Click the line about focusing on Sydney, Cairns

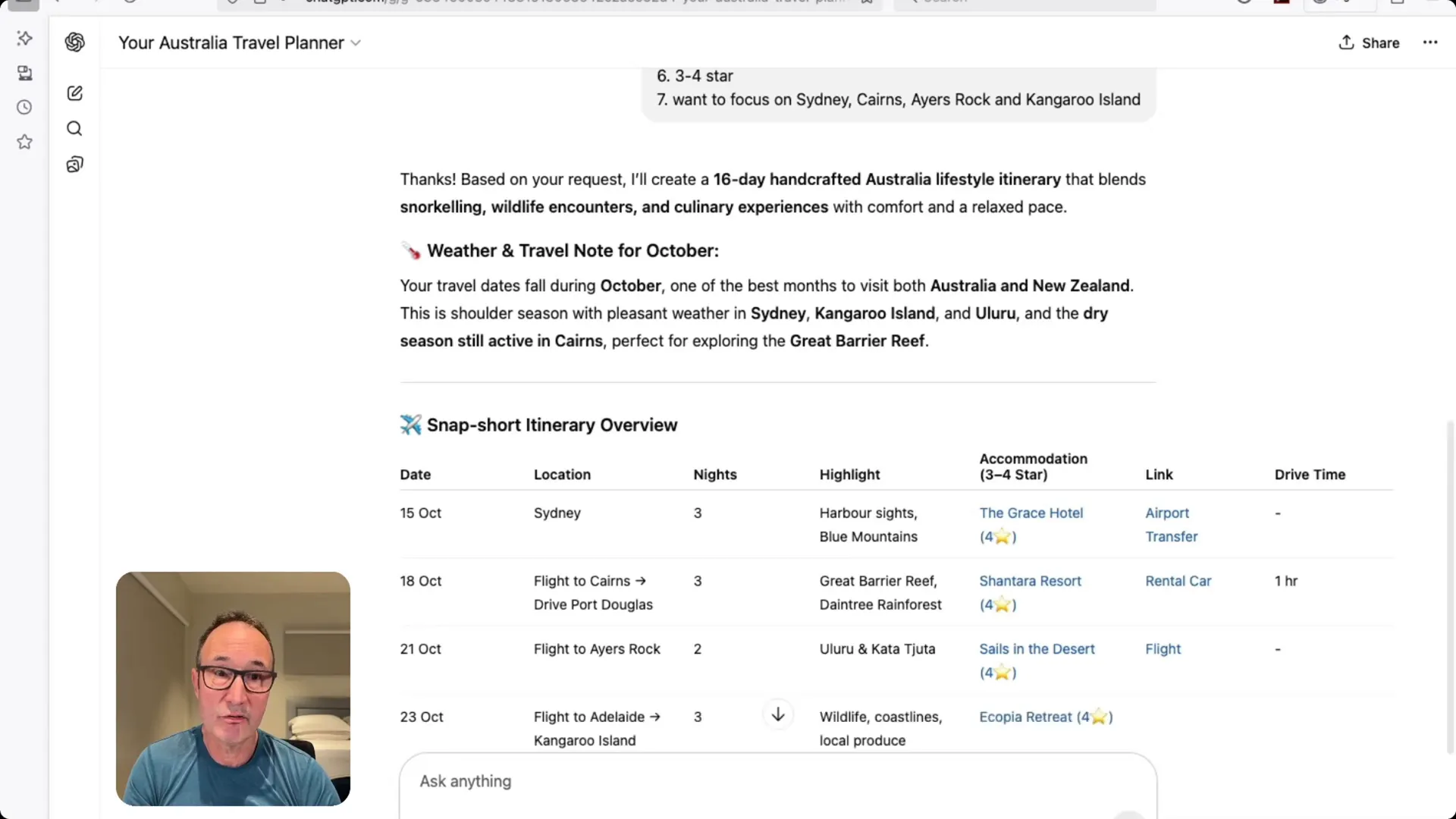(x=898, y=100)
